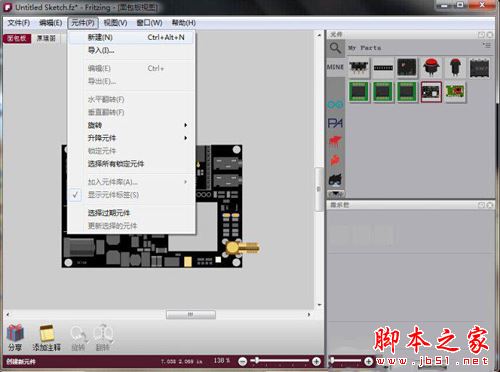Close the Parts panel

click(x=490, y=35)
